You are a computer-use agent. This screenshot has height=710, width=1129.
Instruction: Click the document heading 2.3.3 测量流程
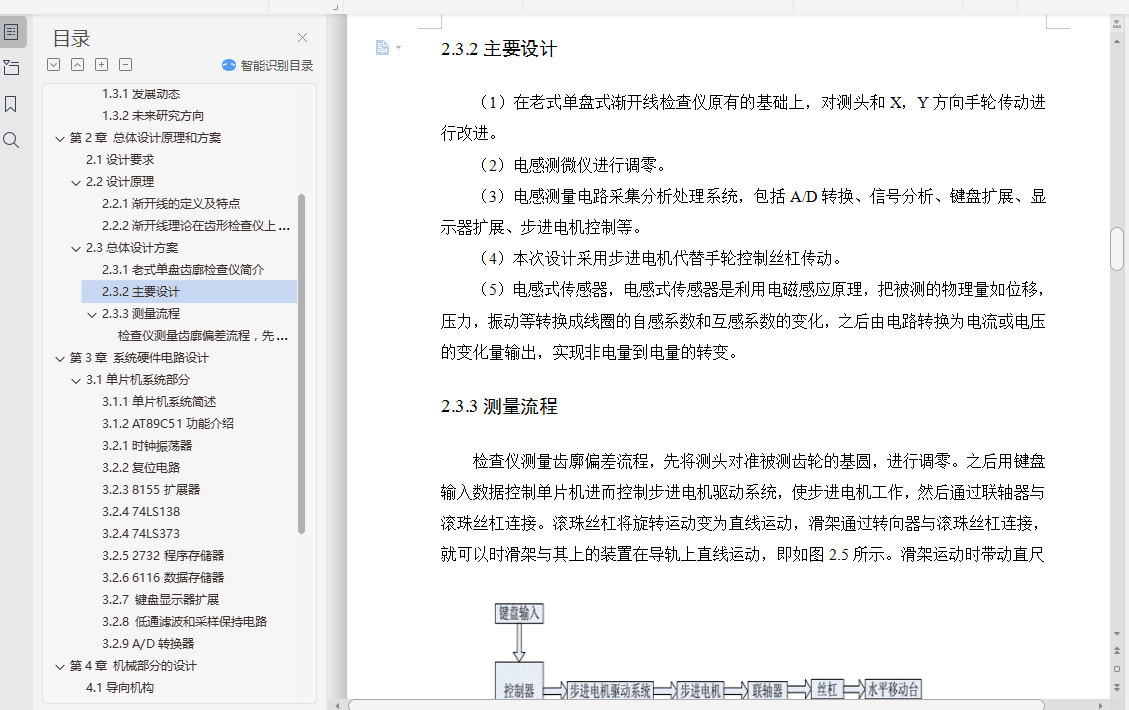coord(499,406)
